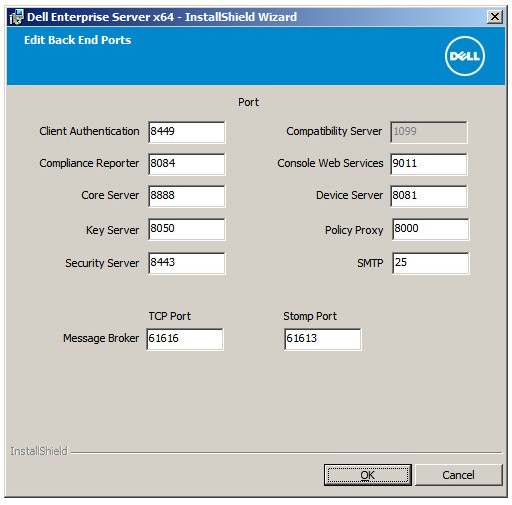Confirm port changes with OK button
512x505 pixels.
(x=368, y=475)
